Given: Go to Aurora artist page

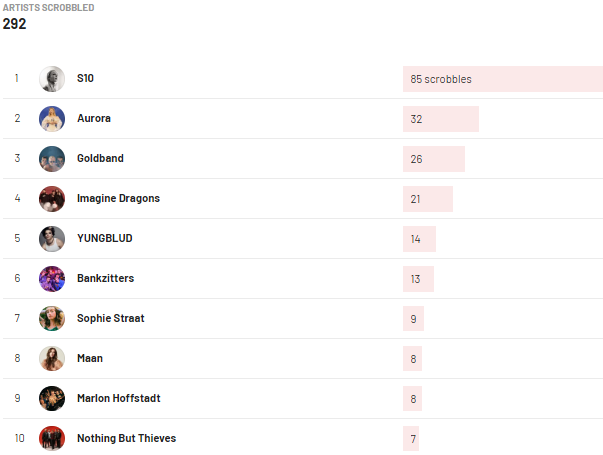Looking at the screenshot, I should pos(94,118).
